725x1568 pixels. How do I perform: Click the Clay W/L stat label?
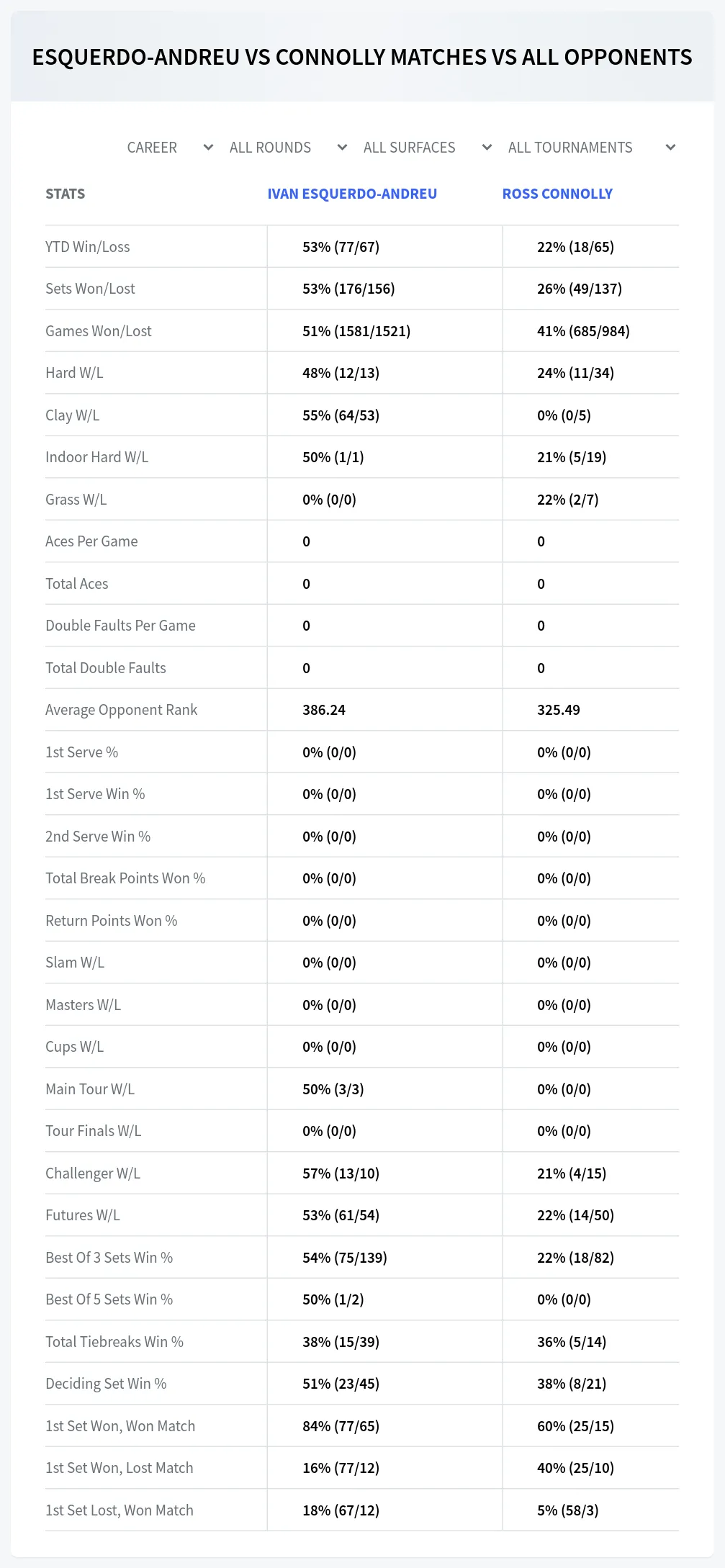(x=73, y=415)
